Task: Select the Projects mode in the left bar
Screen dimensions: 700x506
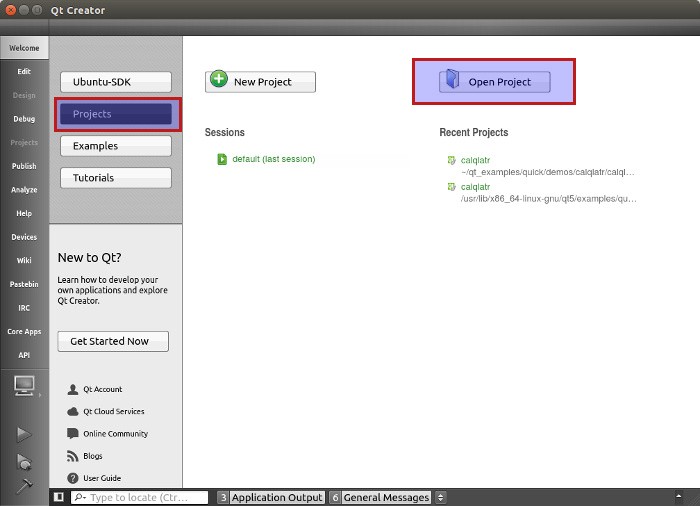Action: (24, 142)
